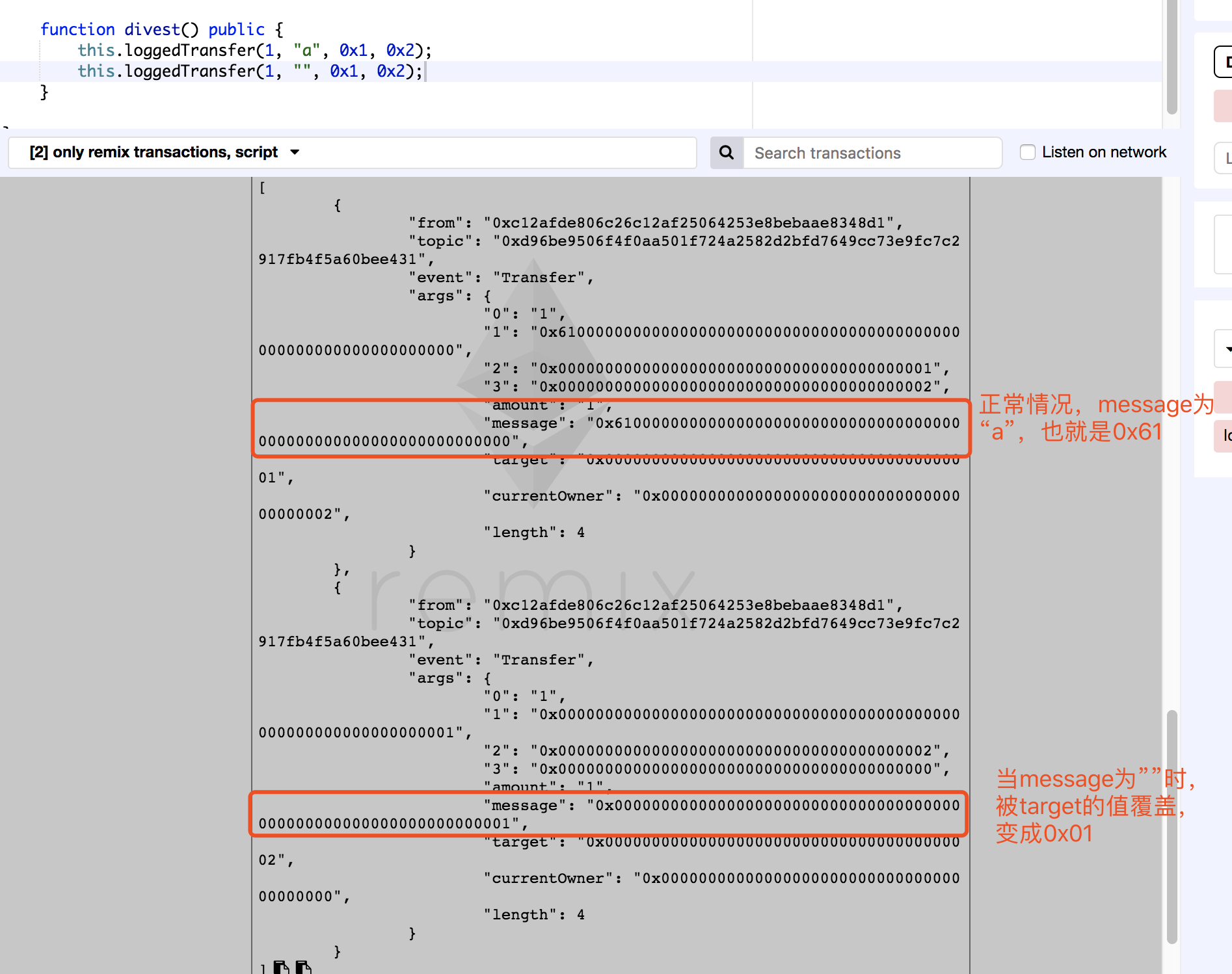Click the second copy icon below the log
1232x974 pixels.
pos(303,967)
